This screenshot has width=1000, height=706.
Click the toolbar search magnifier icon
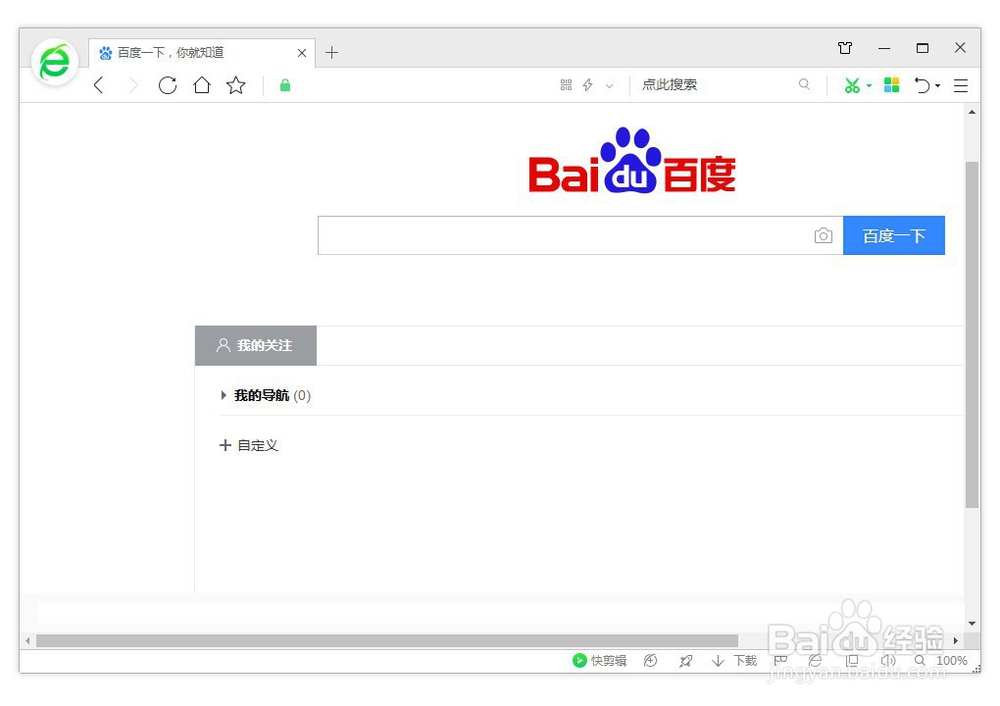click(x=804, y=84)
